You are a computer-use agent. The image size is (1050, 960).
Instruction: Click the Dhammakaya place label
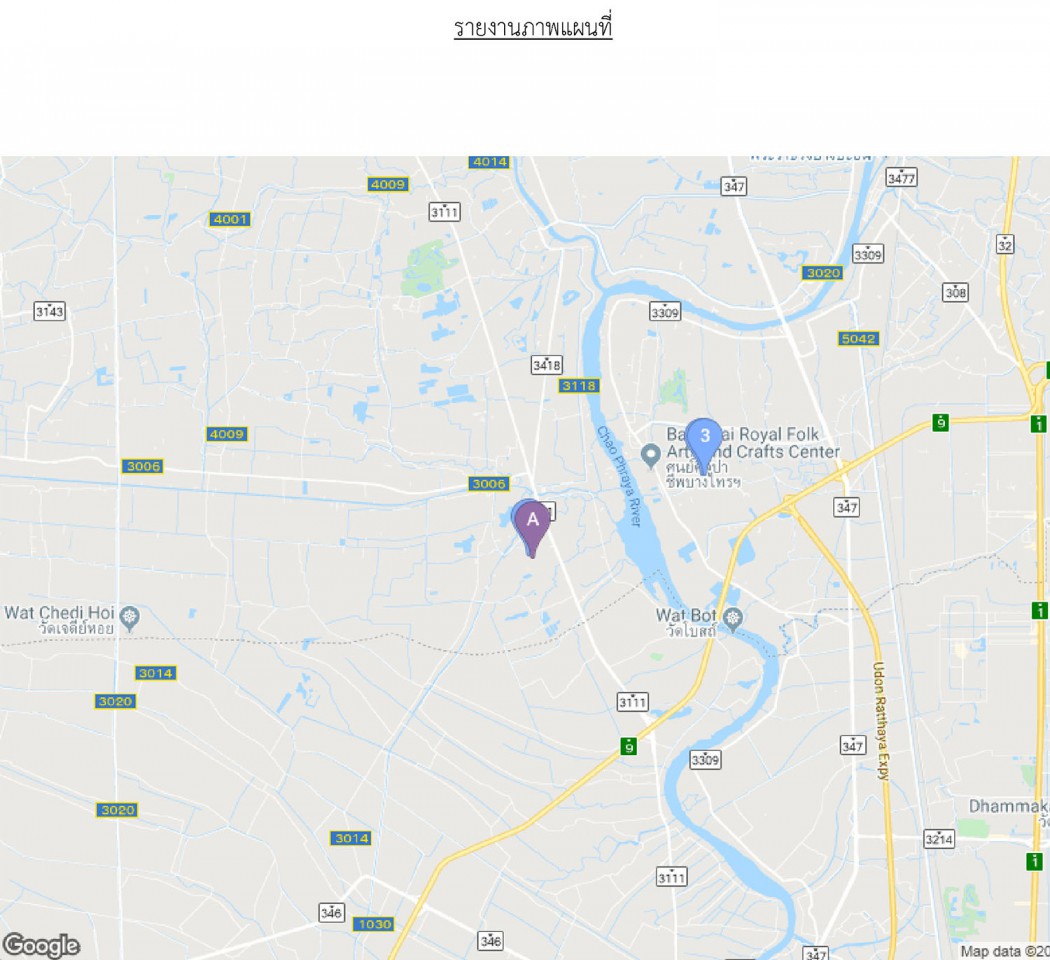click(x=1009, y=807)
